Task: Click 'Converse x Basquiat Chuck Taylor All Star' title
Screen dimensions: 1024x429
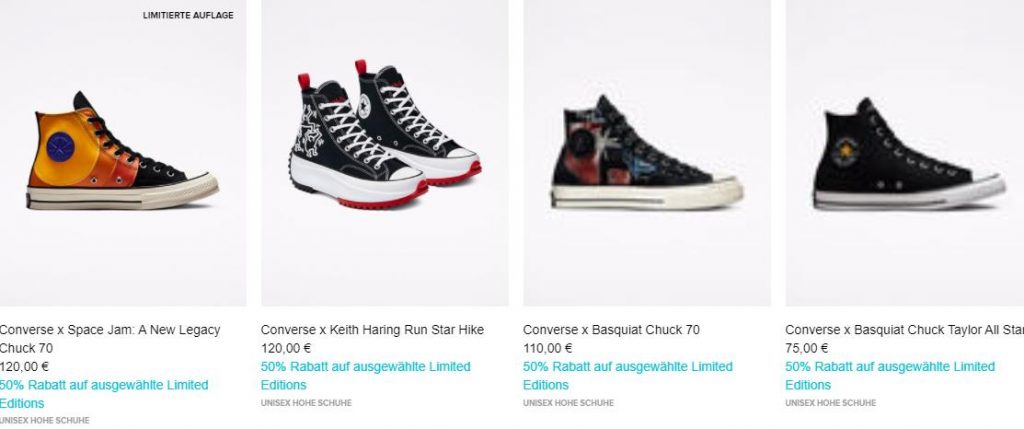Action: (904, 330)
